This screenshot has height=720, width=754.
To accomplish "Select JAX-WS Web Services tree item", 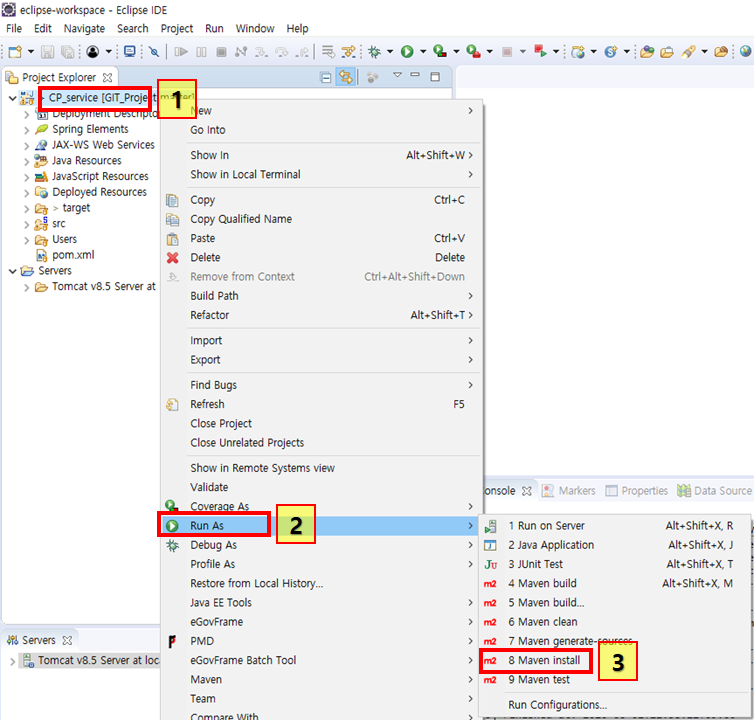I will [103, 145].
